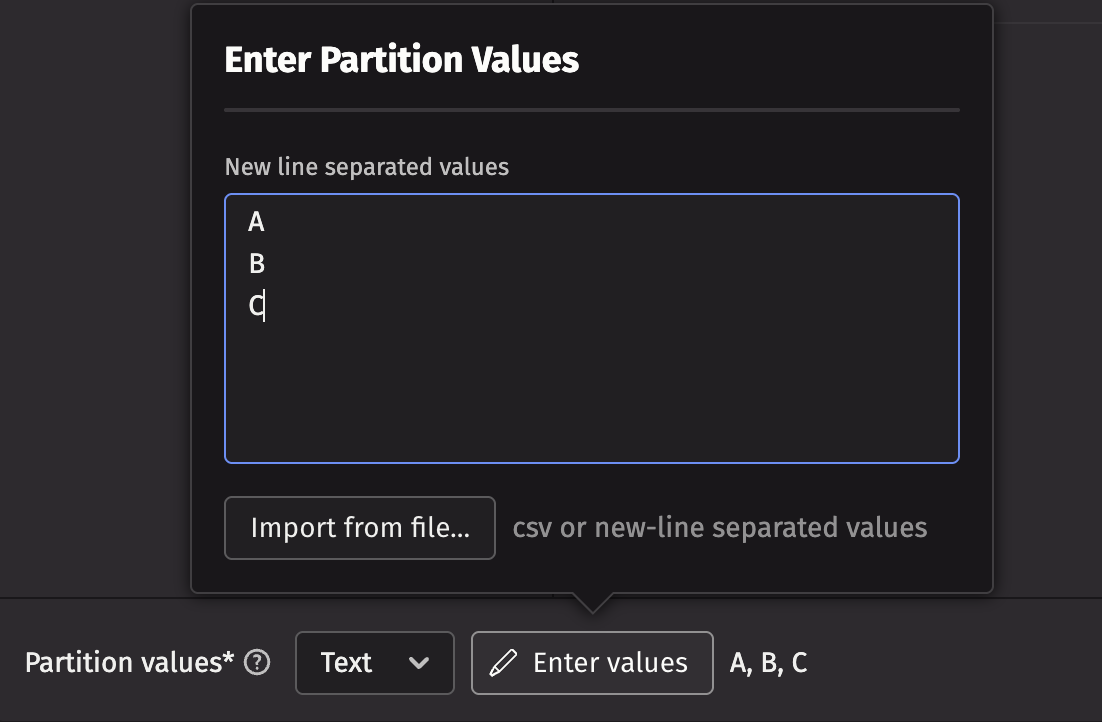Click the Partition values field label

click(129, 662)
